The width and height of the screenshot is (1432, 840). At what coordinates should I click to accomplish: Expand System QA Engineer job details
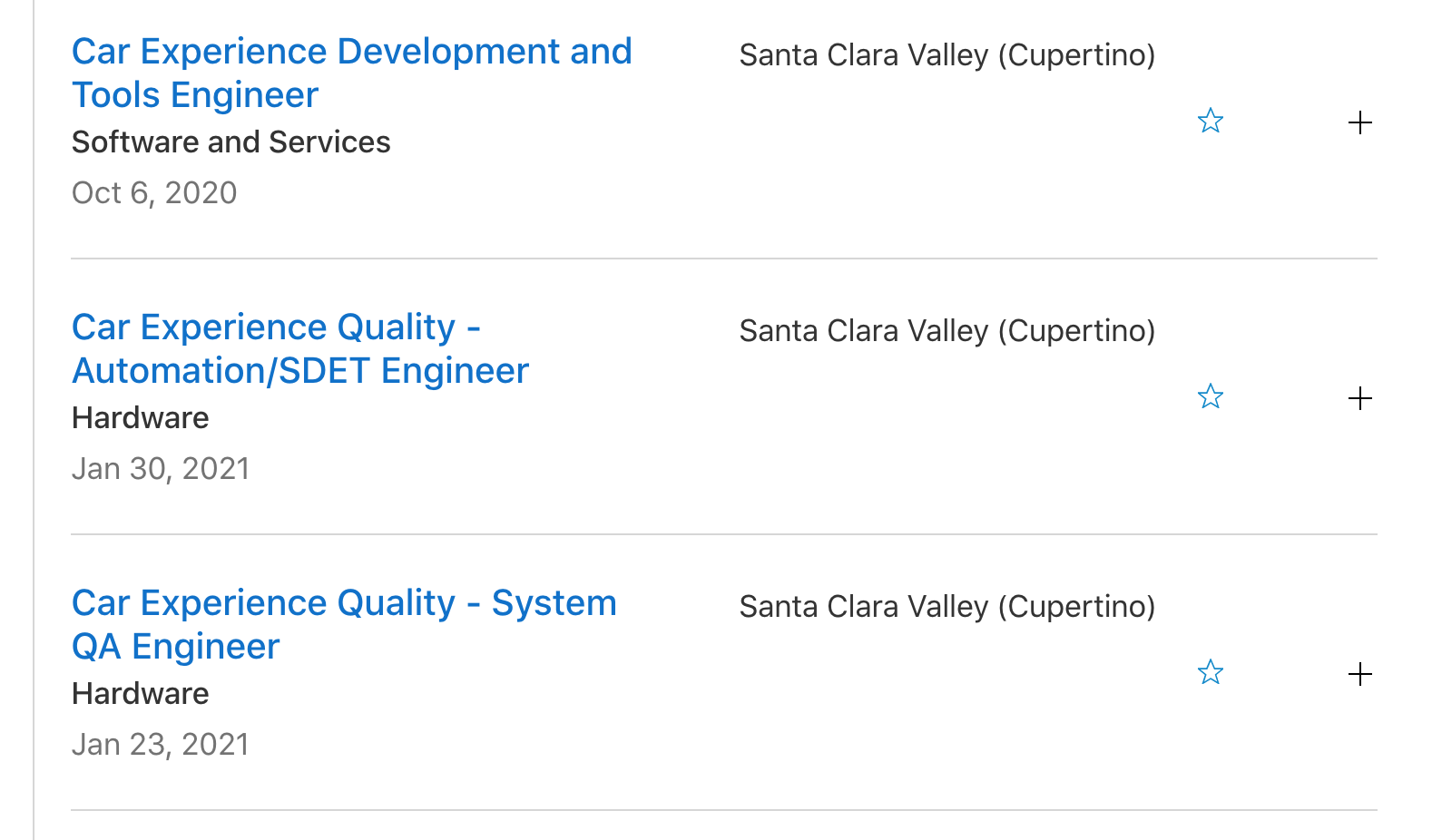(x=1359, y=674)
